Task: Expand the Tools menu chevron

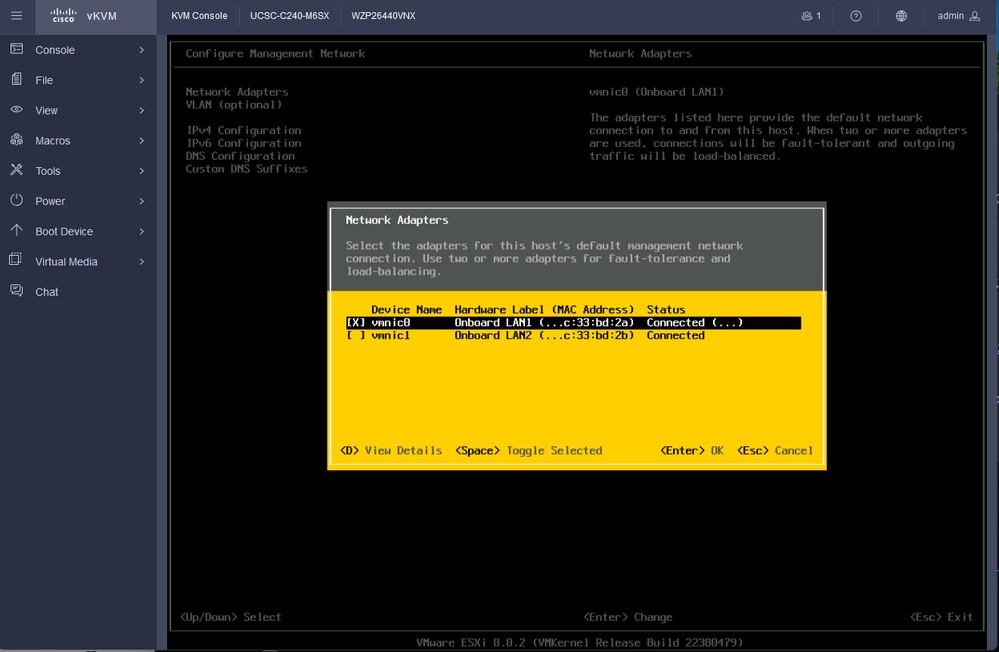Action: click(141, 171)
